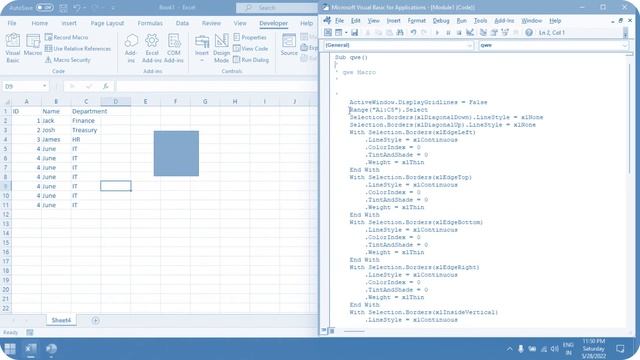Image resolution: width=640 pixels, height=360 pixels.
Task: Switch to Formulas tab
Action: point(150,23)
